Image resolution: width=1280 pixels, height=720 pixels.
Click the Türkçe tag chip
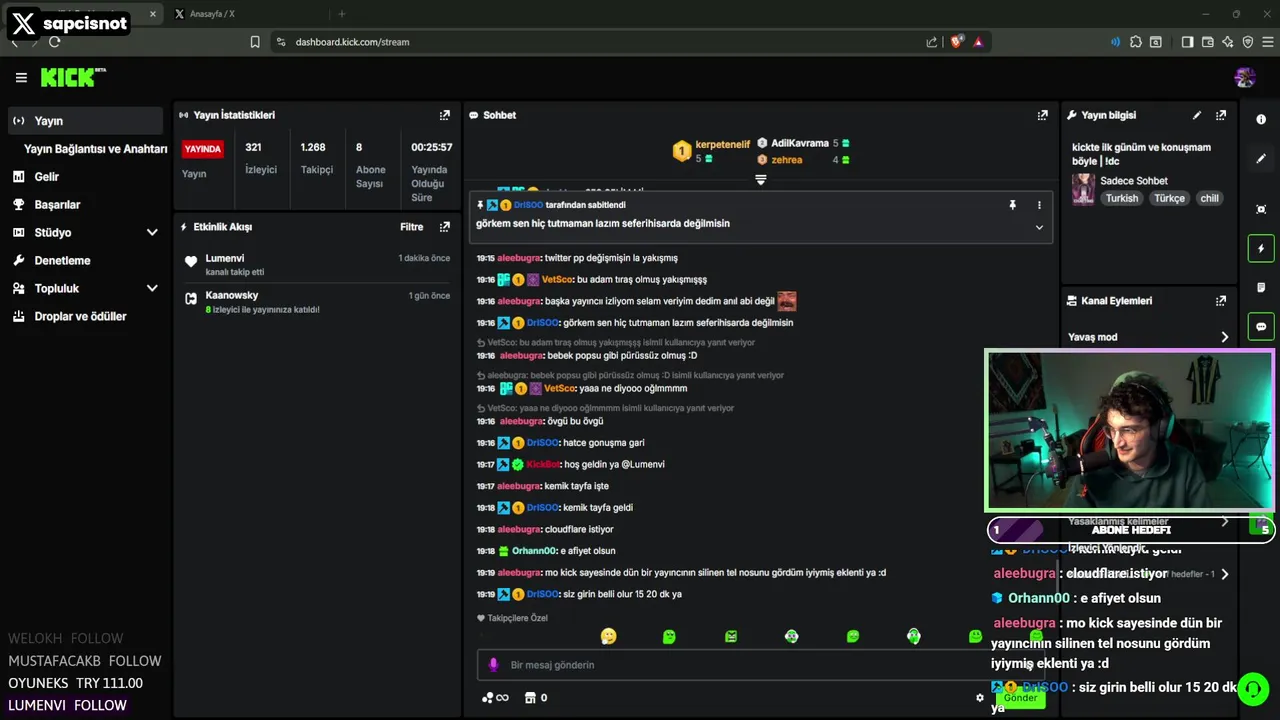click(1169, 198)
